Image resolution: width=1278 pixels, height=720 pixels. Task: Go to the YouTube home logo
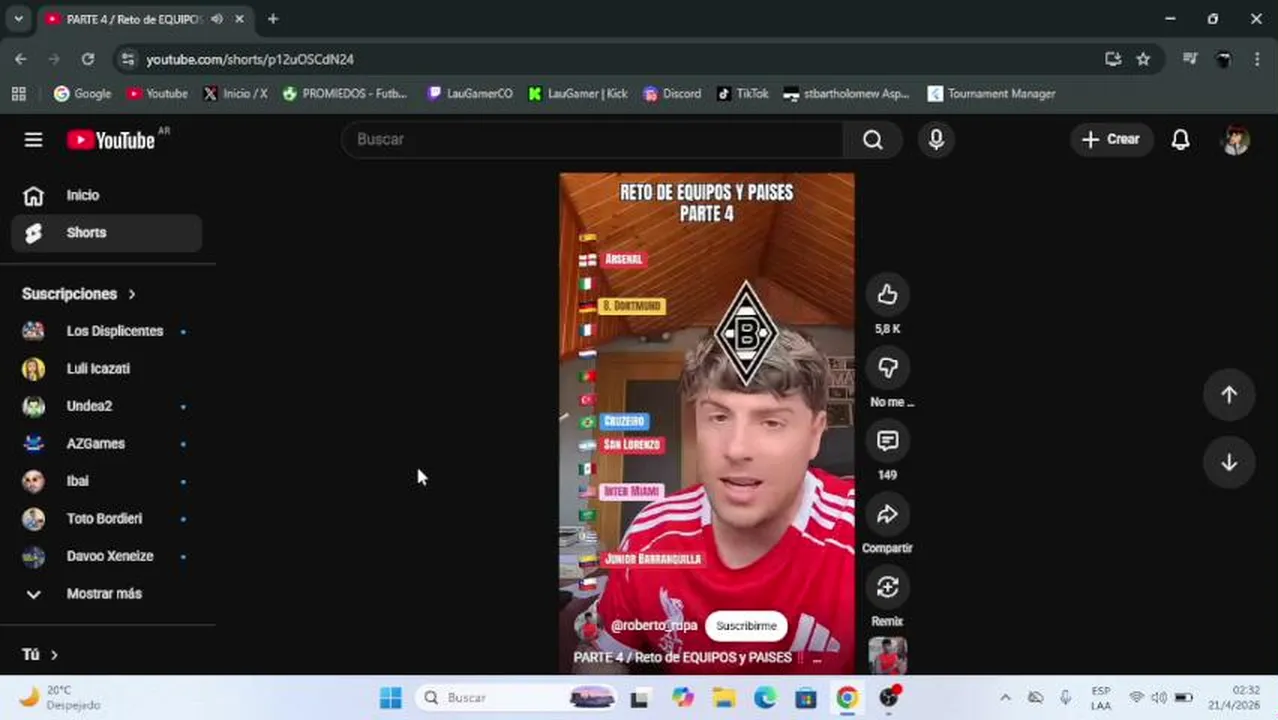(x=112, y=140)
